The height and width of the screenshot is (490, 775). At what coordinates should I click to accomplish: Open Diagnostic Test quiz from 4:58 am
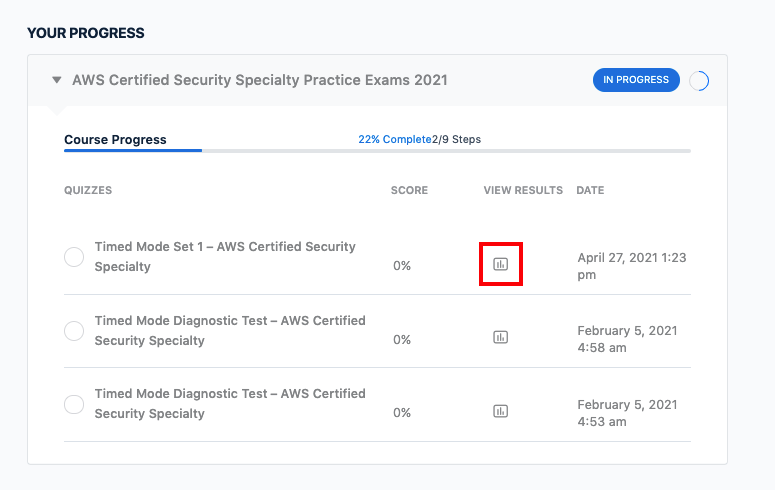coord(230,330)
